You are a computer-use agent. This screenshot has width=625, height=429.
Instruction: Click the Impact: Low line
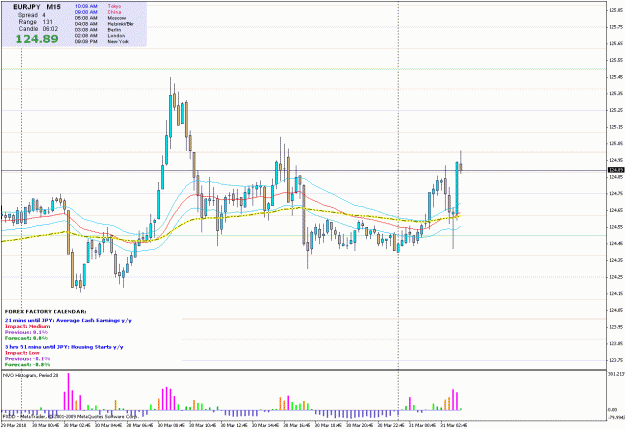(24, 353)
